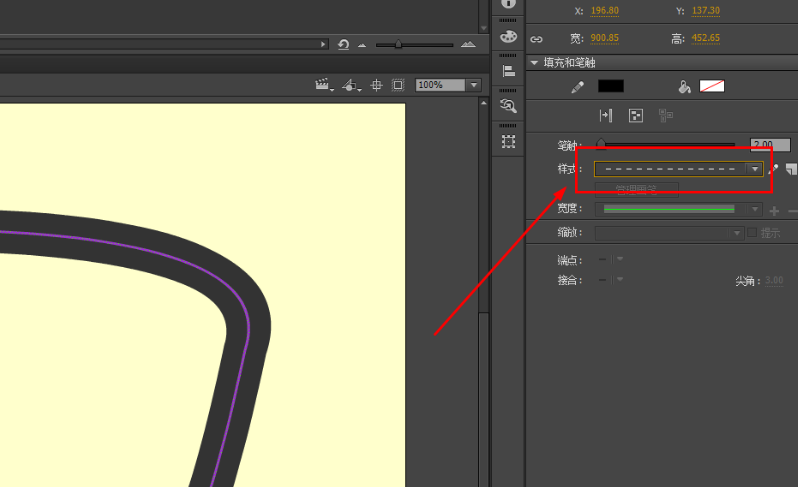Open the Edit Scene clapperboard menu
This screenshot has width=798, height=487.
tap(323, 85)
